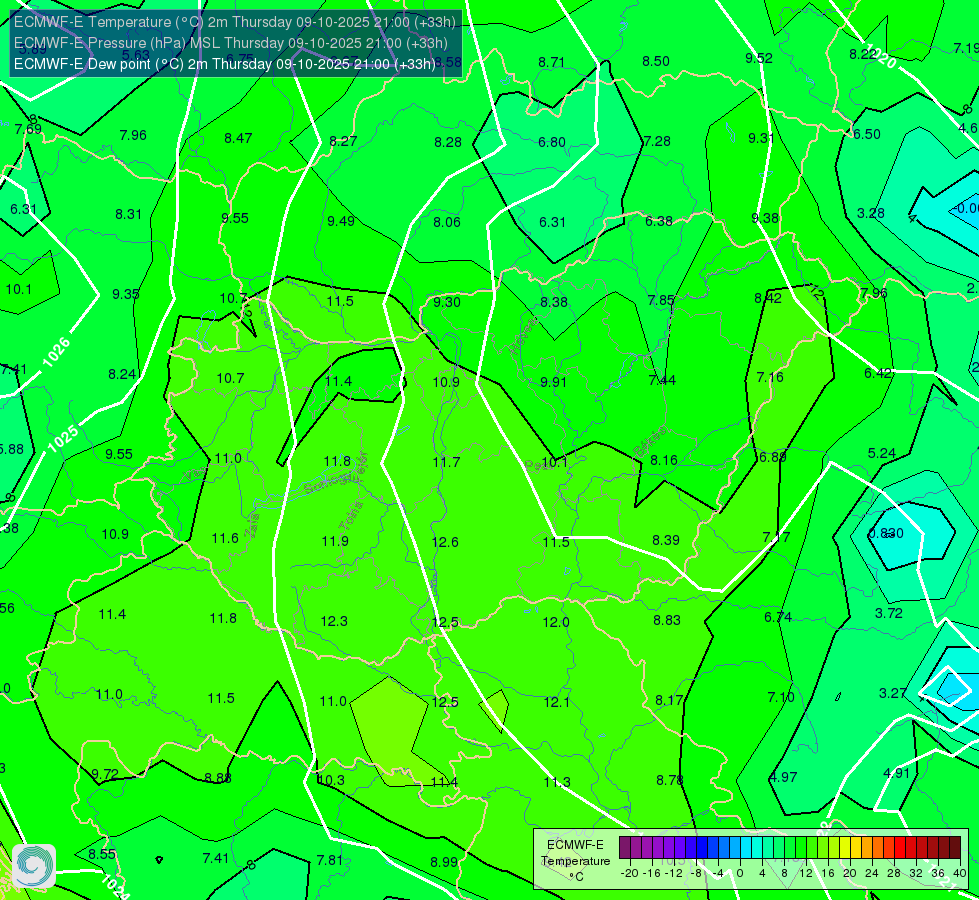Click the darkest maroon swatch above 40 in legend
This screenshot has height=900, width=979.
click(x=955, y=848)
